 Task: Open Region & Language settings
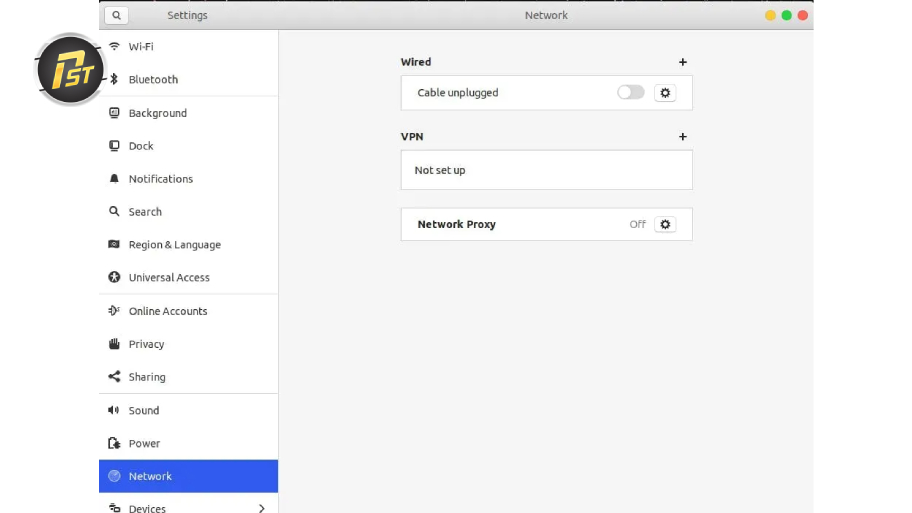[x=188, y=244]
